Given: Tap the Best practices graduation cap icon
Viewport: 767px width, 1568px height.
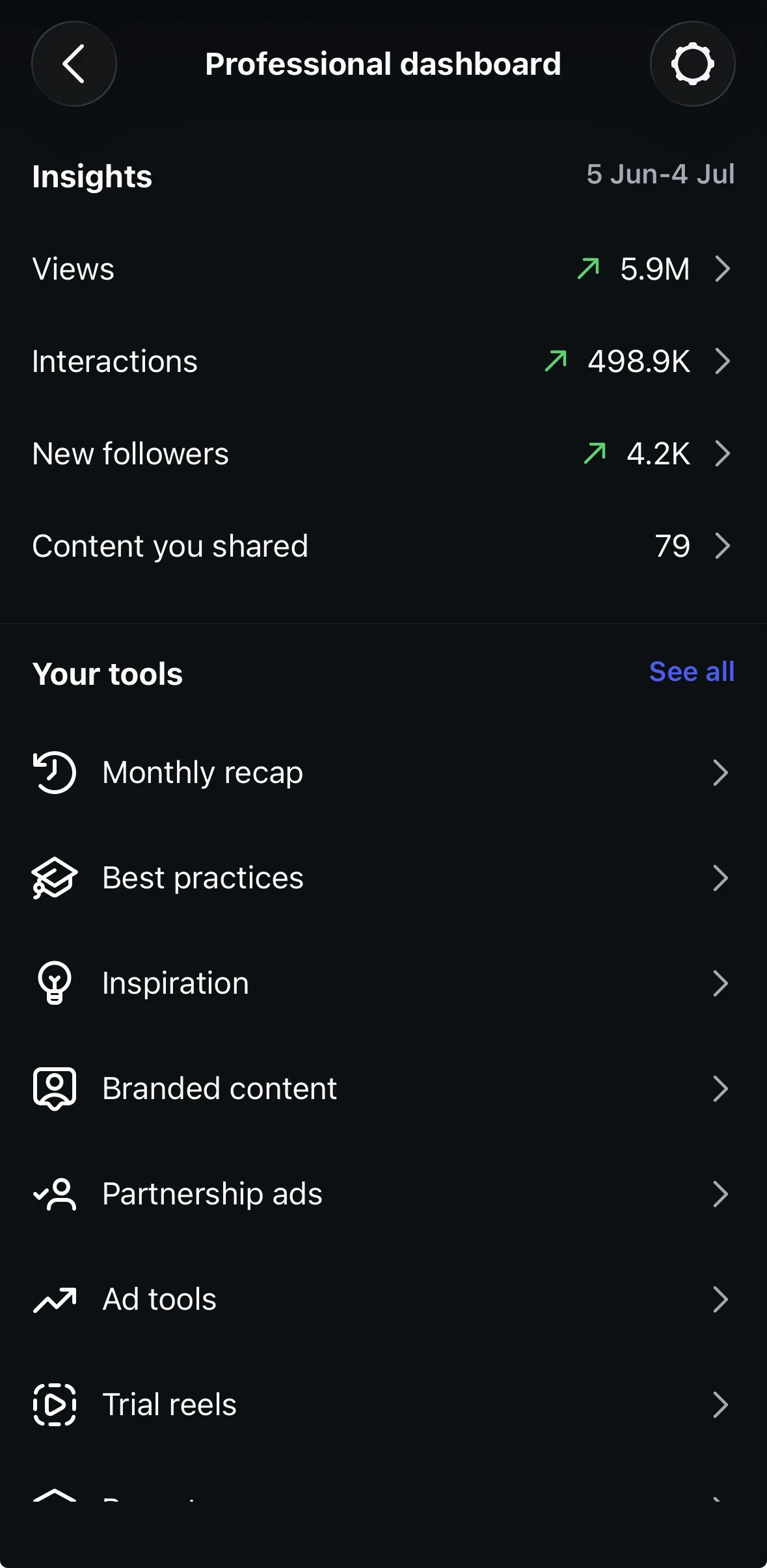Looking at the screenshot, I should point(55,878).
